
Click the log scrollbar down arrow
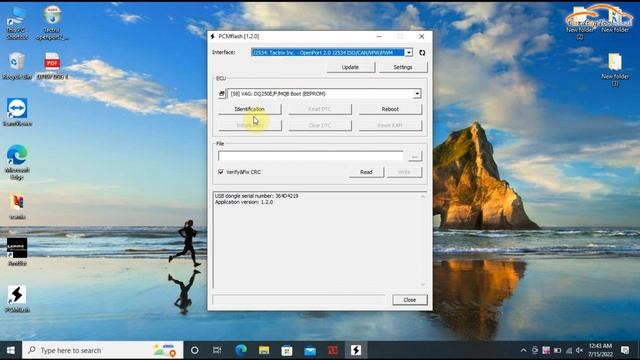tap(423, 284)
